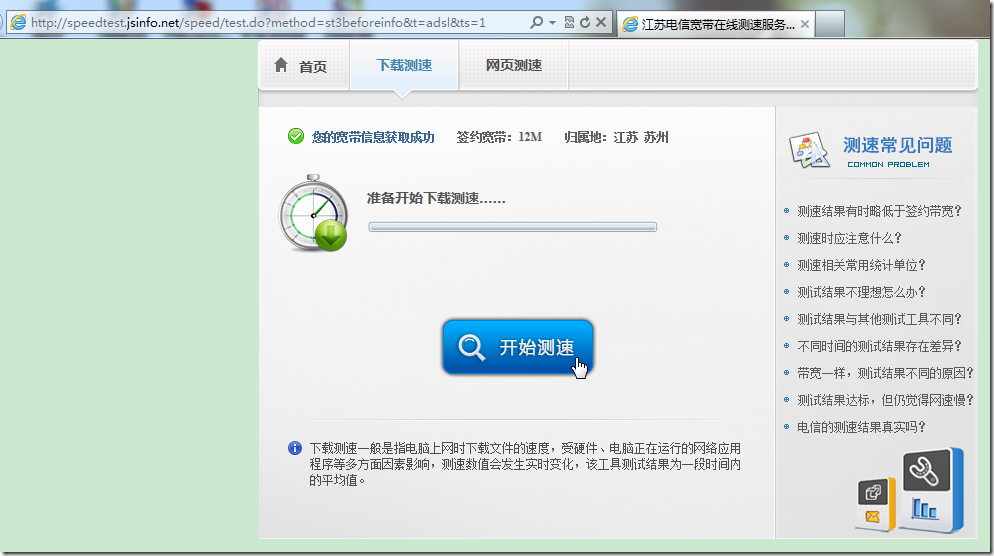Click the wrench tools icon at bottom right
This screenshot has width=994, height=556.
(x=926, y=470)
